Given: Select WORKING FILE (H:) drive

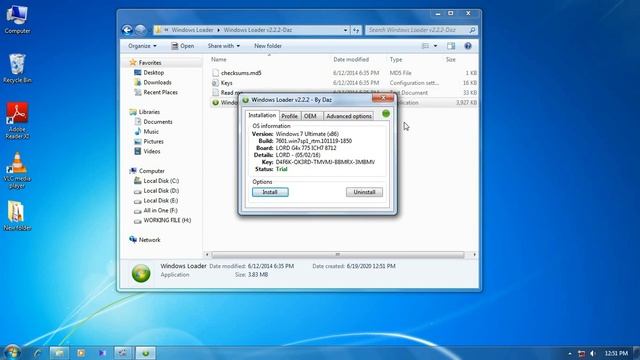Looking at the screenshot, I should click(x=167, y=220).
